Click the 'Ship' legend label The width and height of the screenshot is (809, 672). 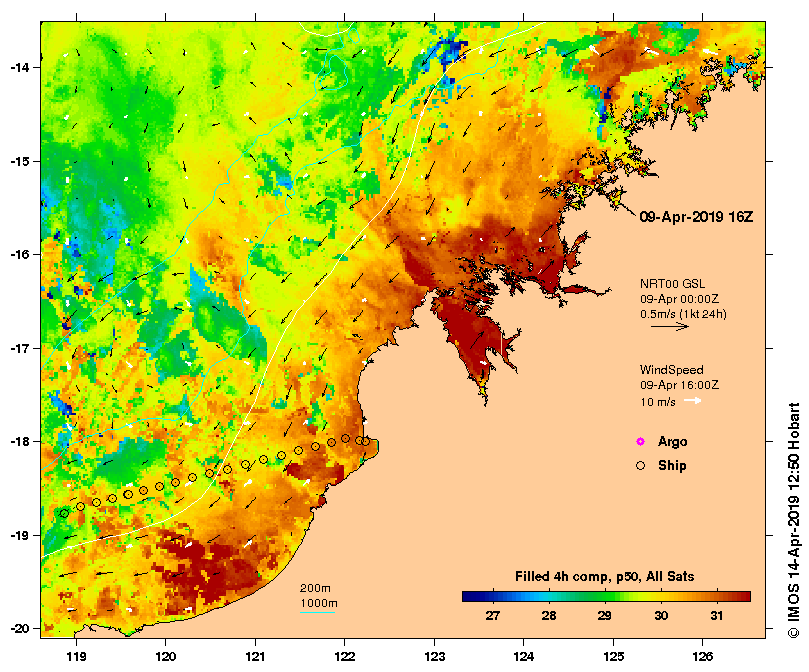[x=672, y=466]
